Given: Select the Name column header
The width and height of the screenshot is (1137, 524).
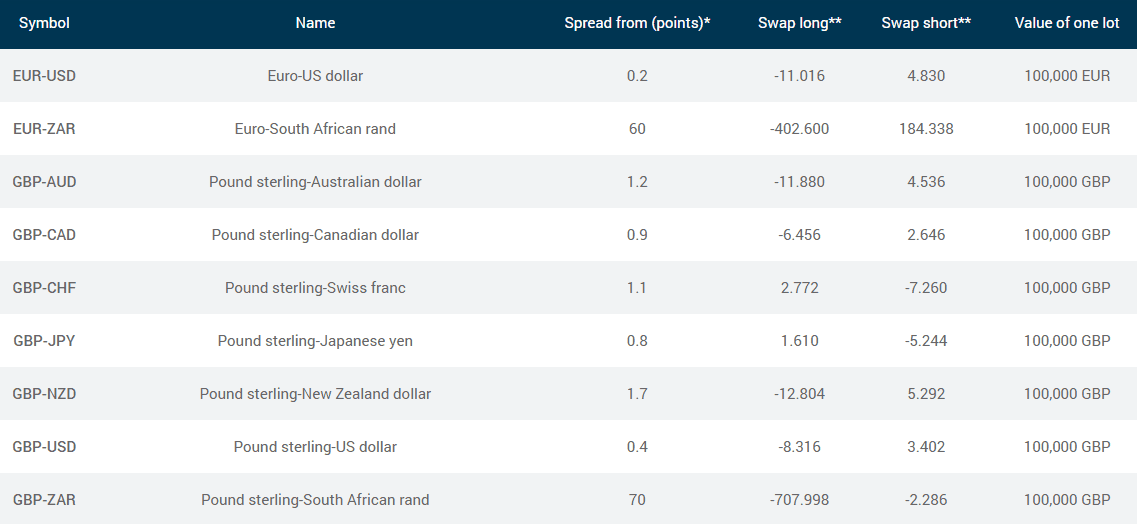Looking at the screenshot, I should [x=315, y=23].
